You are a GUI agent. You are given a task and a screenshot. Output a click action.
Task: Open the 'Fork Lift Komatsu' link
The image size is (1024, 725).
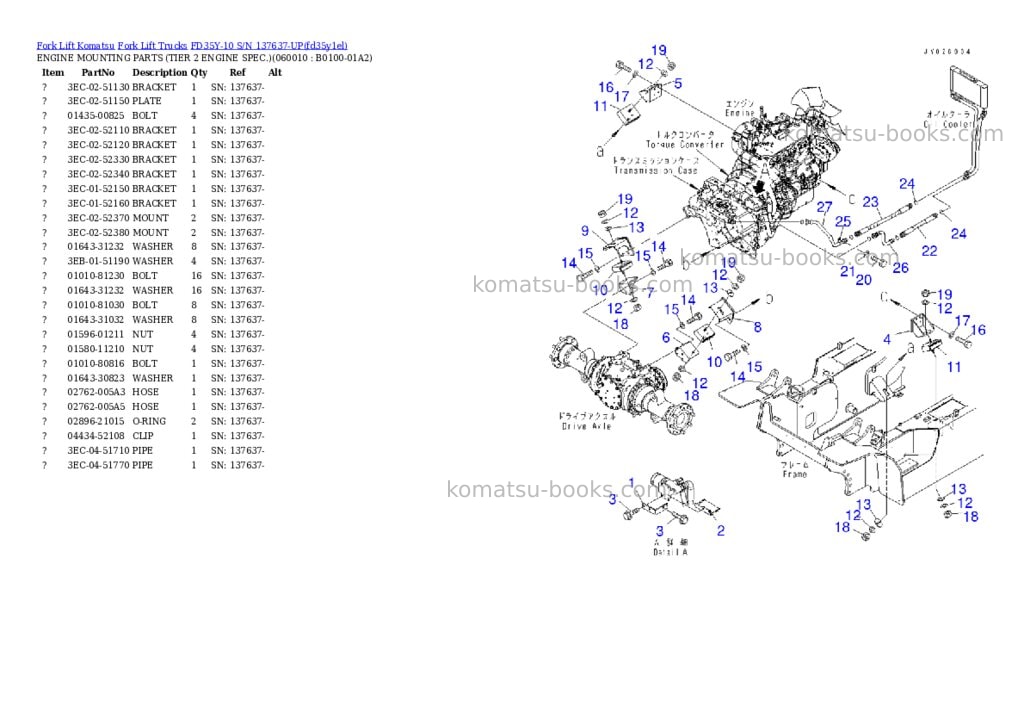pyautogui.click(x=75, y=46)
